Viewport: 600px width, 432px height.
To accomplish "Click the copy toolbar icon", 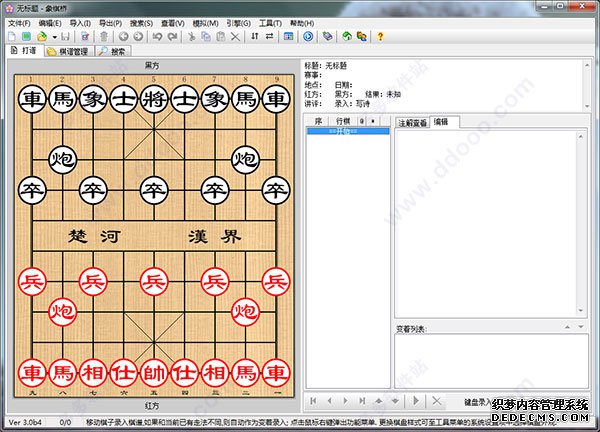I will (206, 37).
